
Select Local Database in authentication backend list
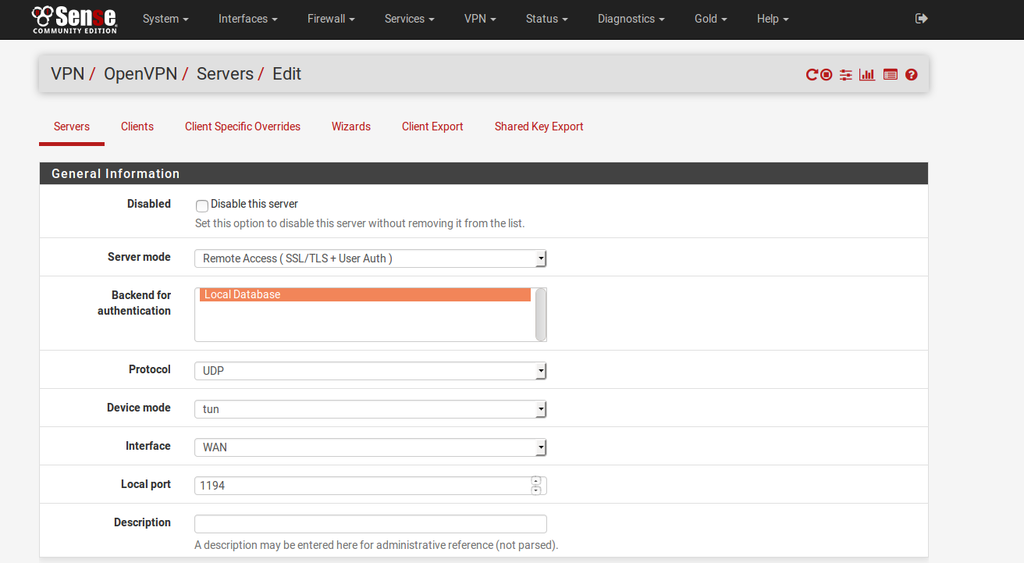[364, 295]
